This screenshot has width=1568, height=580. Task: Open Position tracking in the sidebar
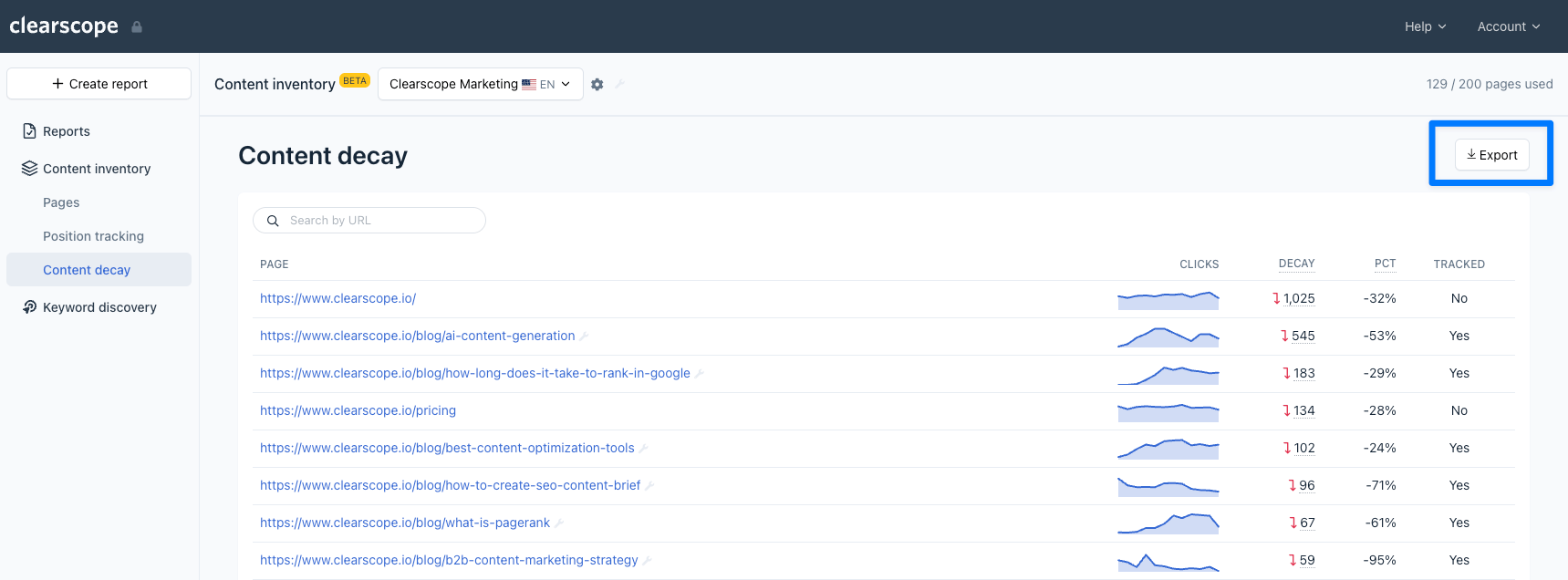[x=93, y=236]
